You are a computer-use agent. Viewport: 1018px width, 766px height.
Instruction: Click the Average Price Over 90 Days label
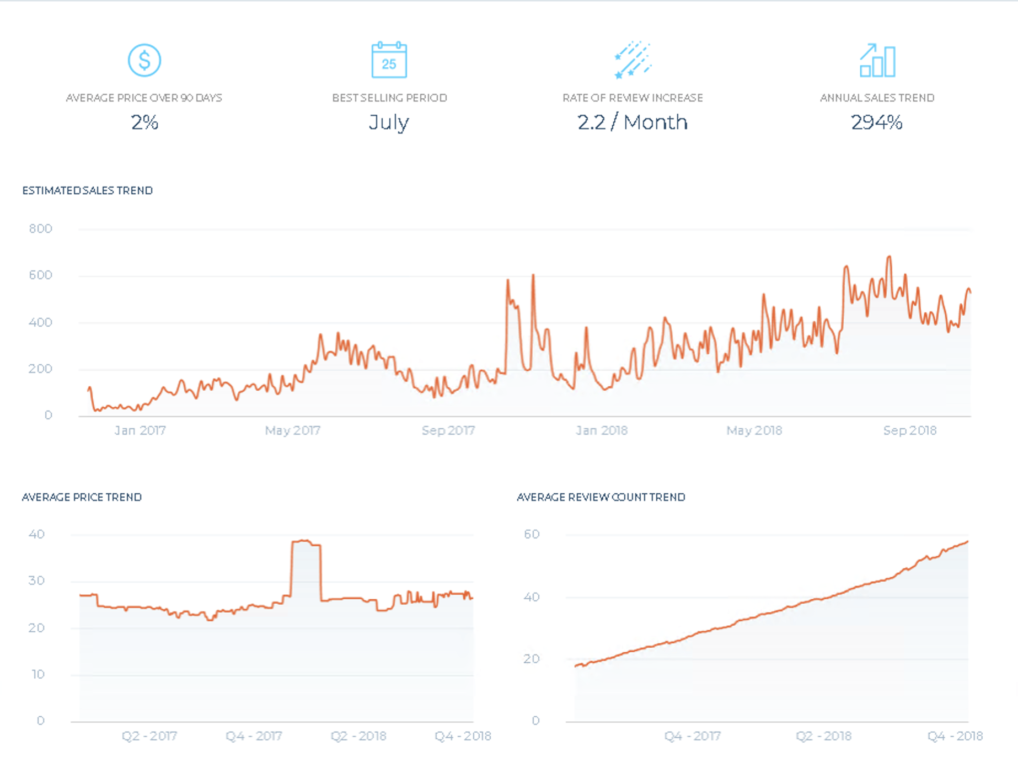(144, 98)
